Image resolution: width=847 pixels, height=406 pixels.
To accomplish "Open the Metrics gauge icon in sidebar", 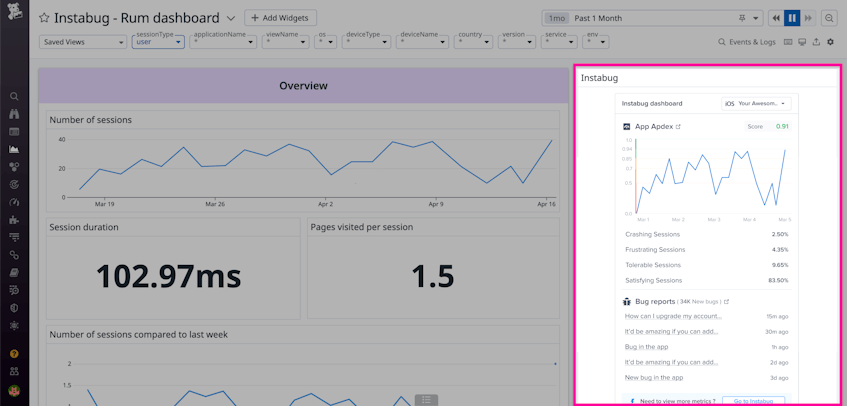I will coord(15,202).
